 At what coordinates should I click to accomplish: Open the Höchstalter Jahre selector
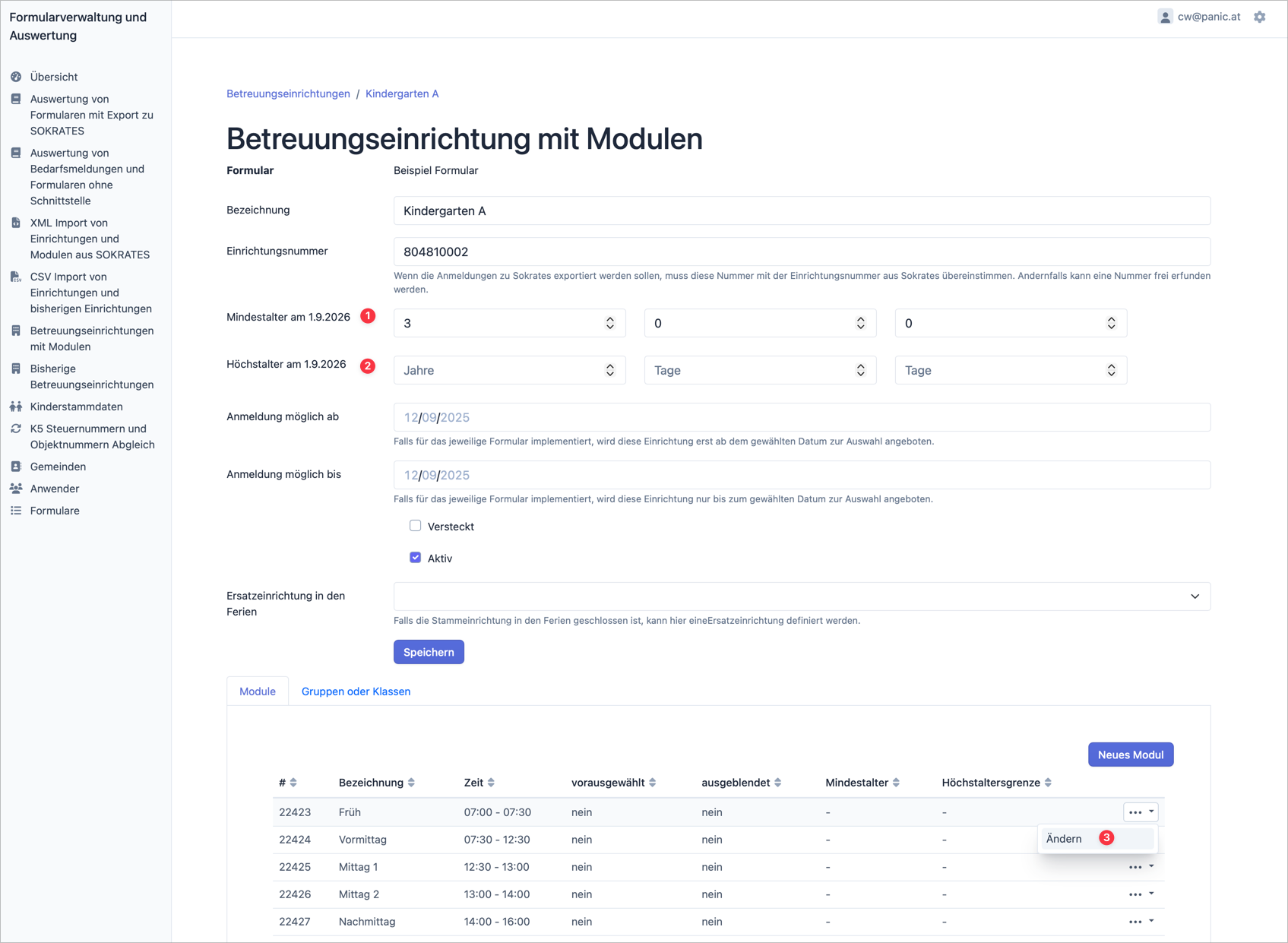click(x=509, y=370)
